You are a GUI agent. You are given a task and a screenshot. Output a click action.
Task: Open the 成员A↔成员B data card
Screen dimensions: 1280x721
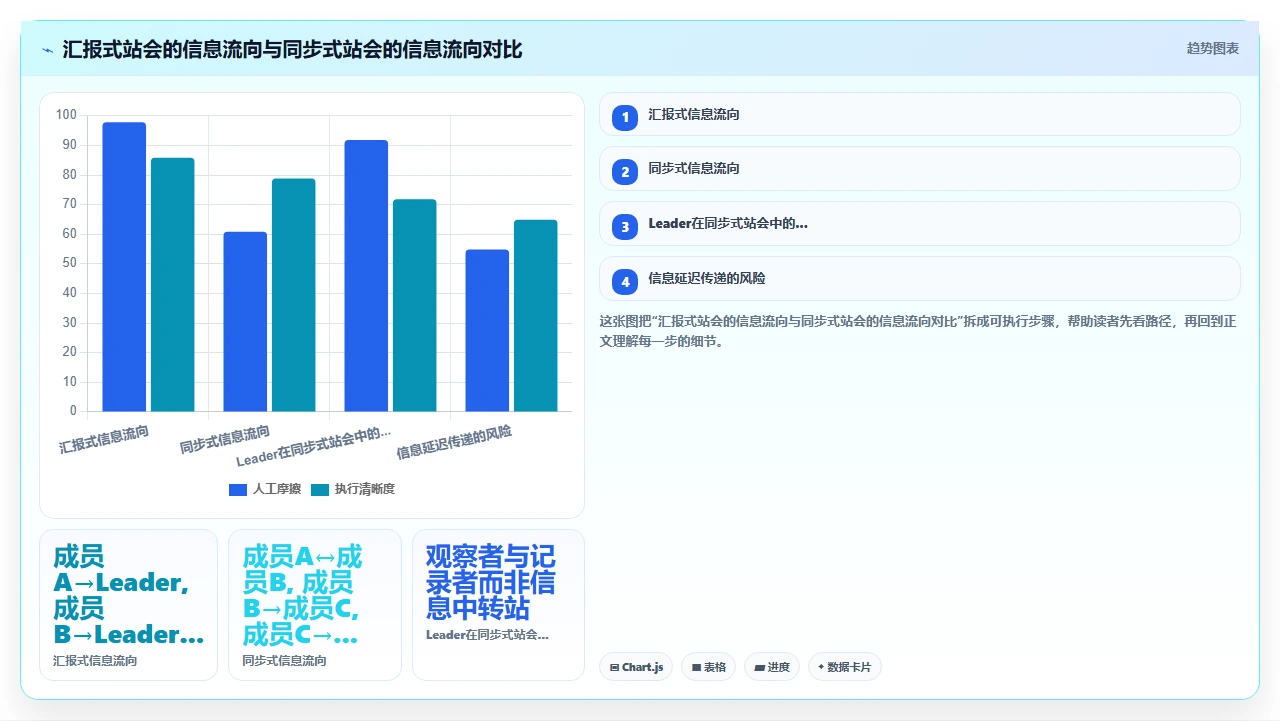tap(315, 605)
